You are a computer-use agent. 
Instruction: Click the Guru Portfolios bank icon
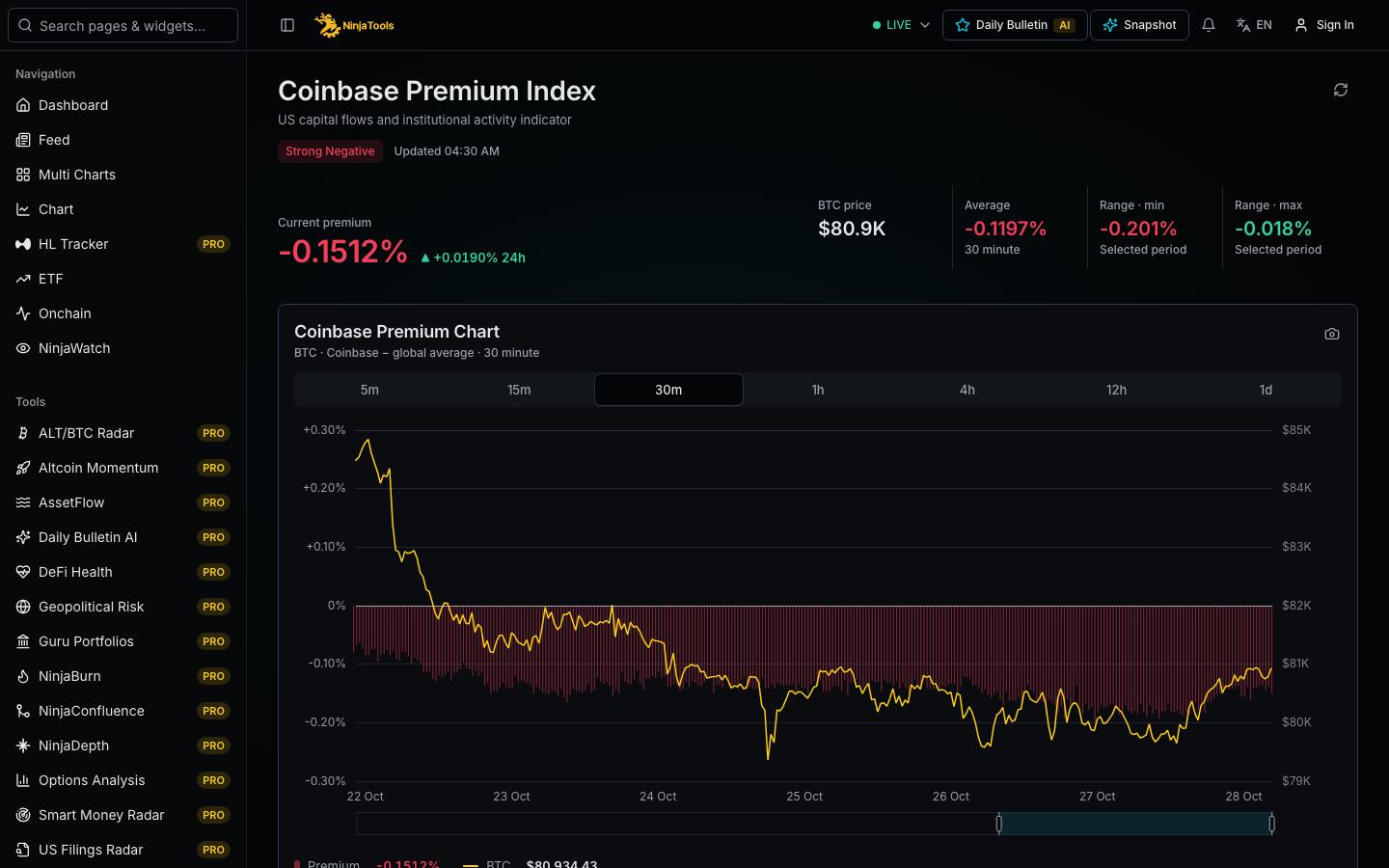23,641
